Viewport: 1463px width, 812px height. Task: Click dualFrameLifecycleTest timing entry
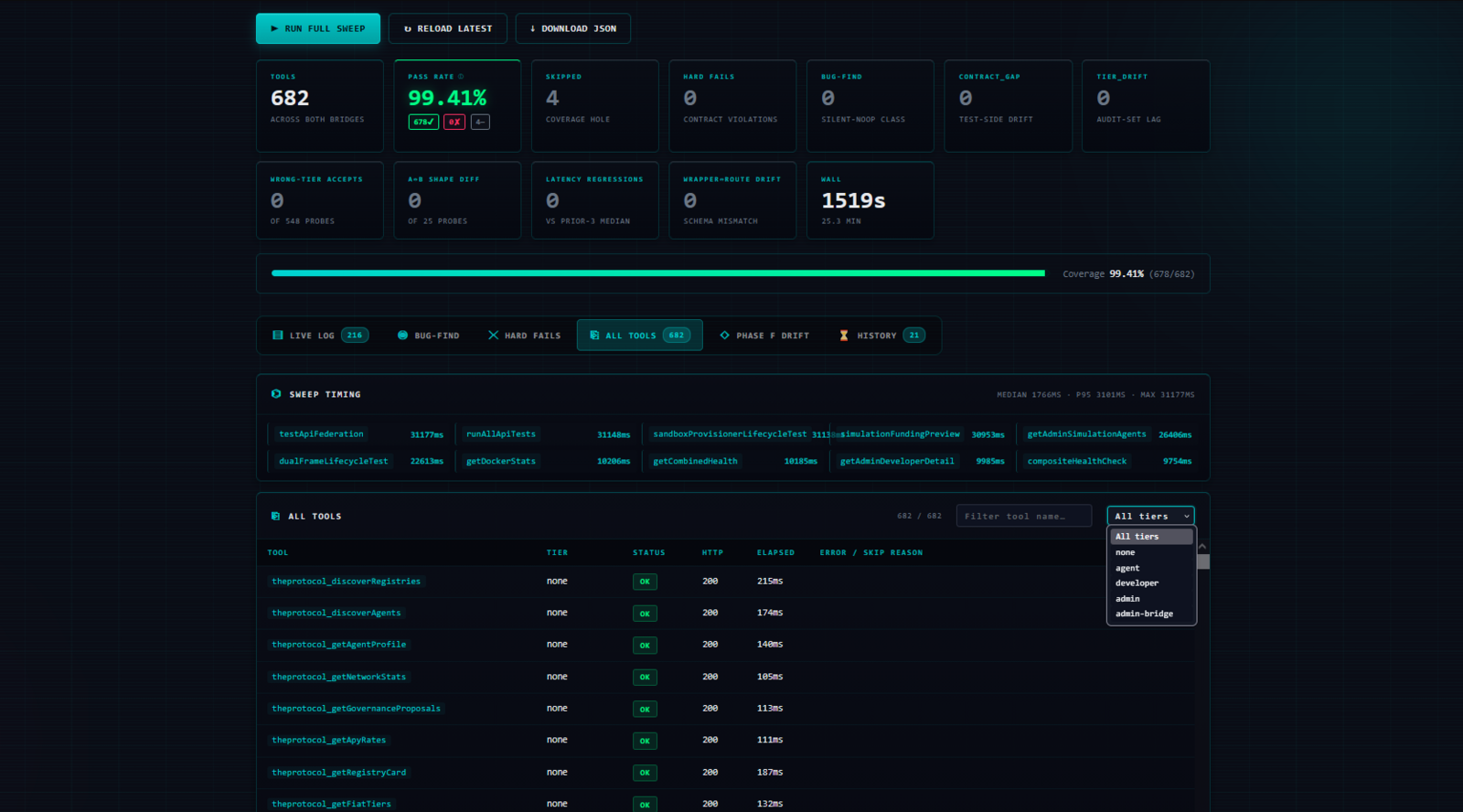point(334,461)
